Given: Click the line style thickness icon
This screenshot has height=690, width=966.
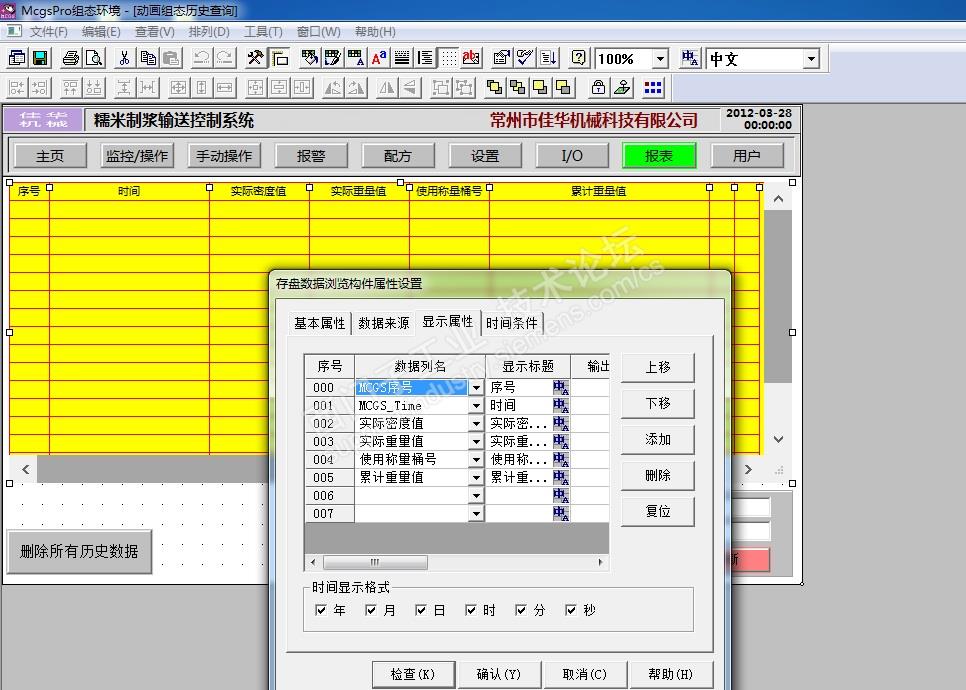Looking at the screenshot, I should coord(402,59).
